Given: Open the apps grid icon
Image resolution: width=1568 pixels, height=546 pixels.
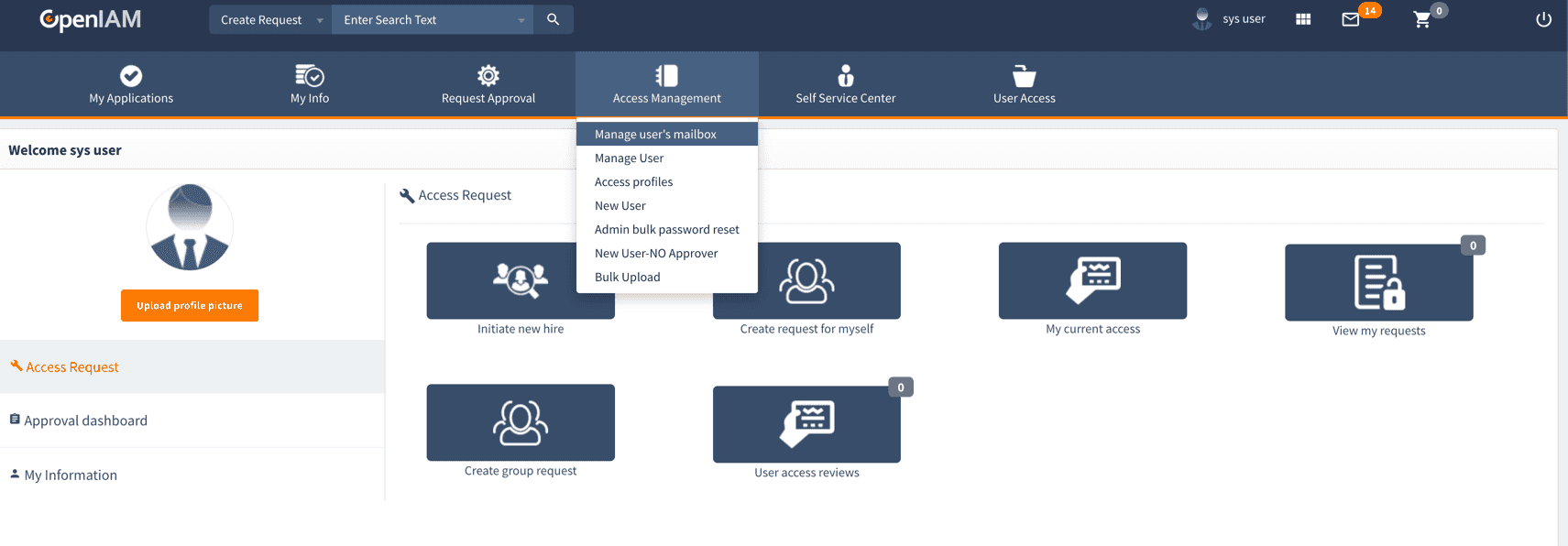Looking at the screenshot, I should [x=1302, y=19].
